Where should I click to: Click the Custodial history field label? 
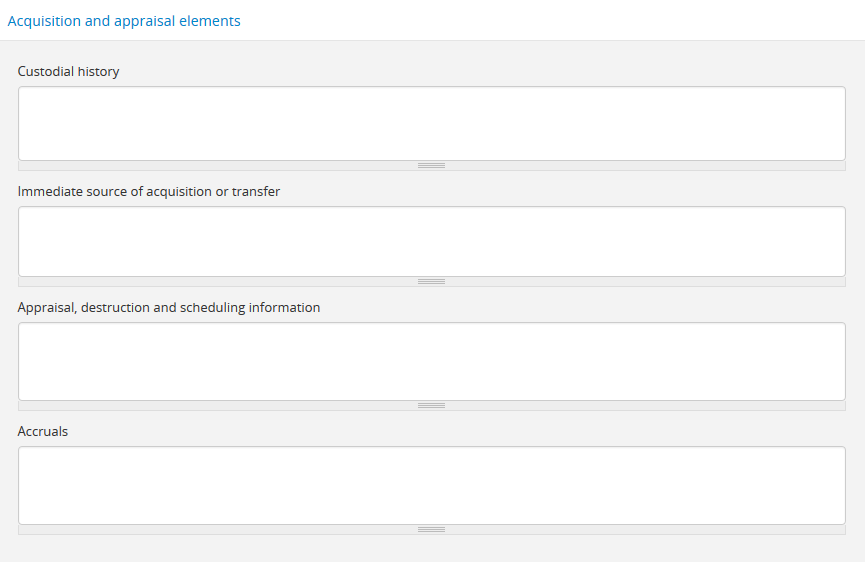68,72
